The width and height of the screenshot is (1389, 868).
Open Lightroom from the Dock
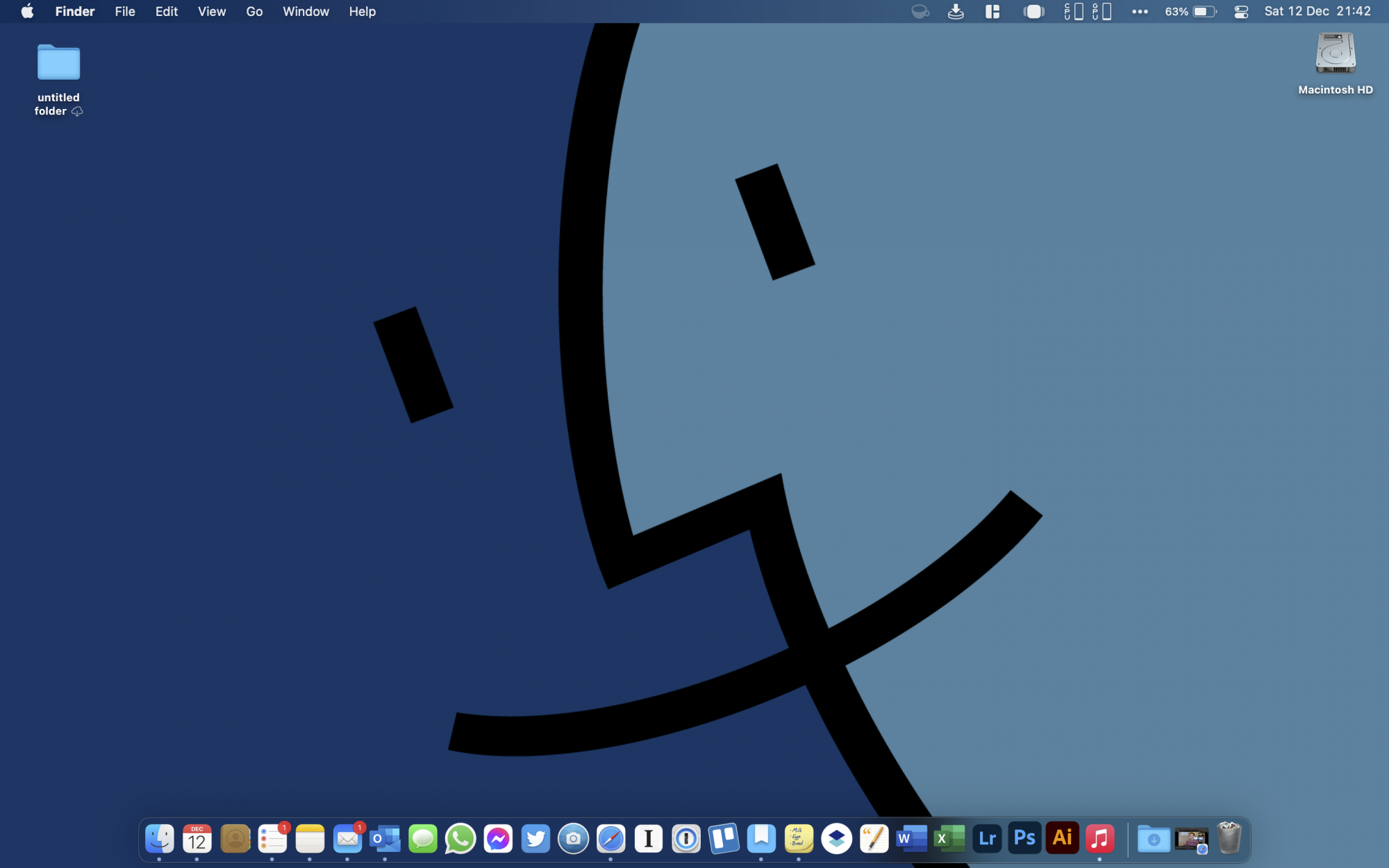tap(987, 838)
